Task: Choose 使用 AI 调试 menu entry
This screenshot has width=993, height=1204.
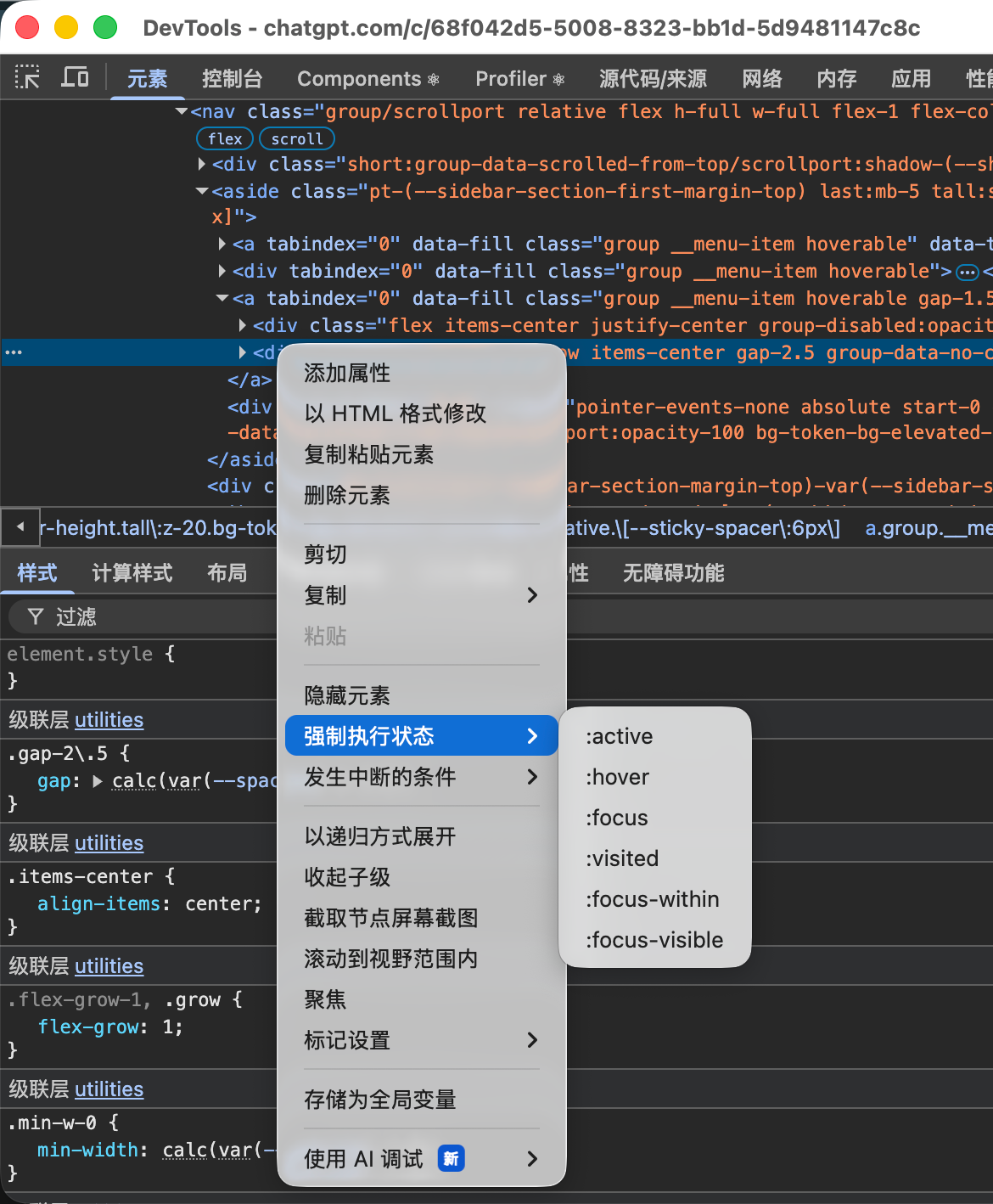Action: click(421, 1159)
